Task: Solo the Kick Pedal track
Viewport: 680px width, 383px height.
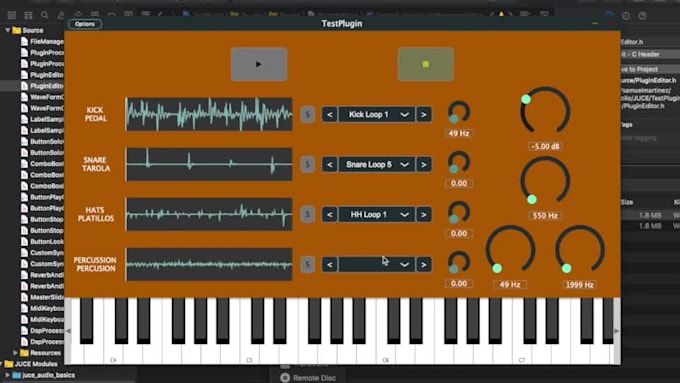Action: click(x=307, y=115)
